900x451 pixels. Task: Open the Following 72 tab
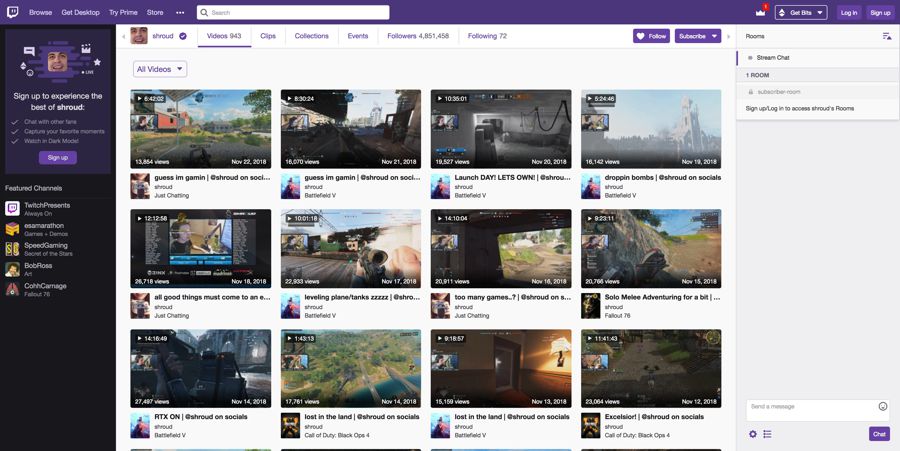[487, 36]
